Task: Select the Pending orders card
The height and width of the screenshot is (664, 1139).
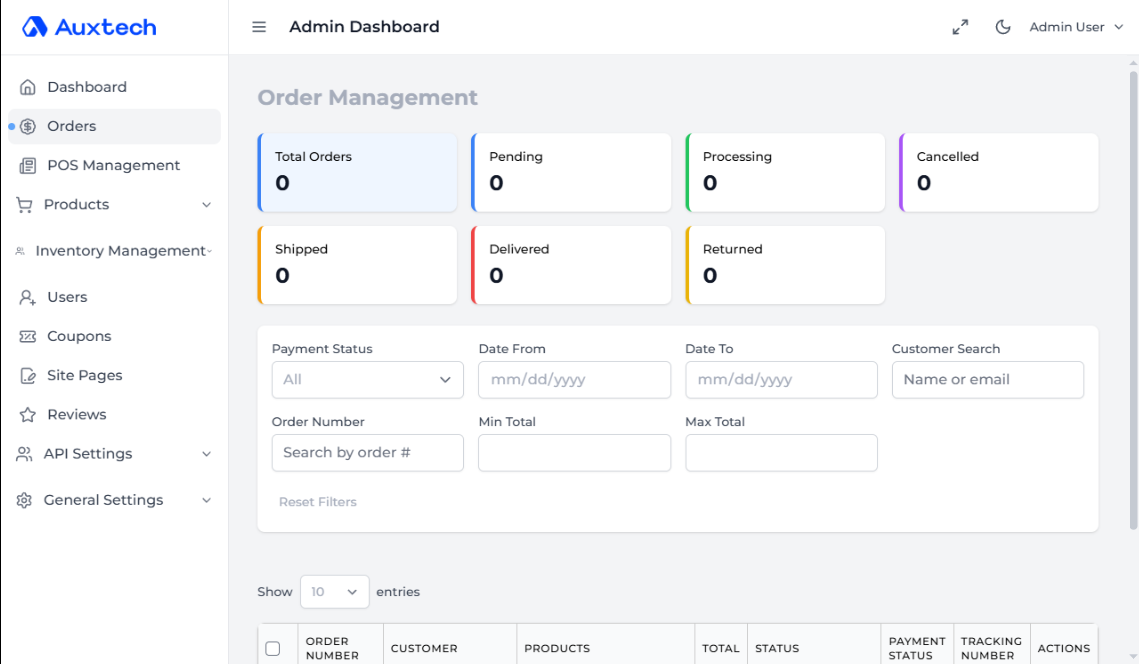Action: (571, 172)
